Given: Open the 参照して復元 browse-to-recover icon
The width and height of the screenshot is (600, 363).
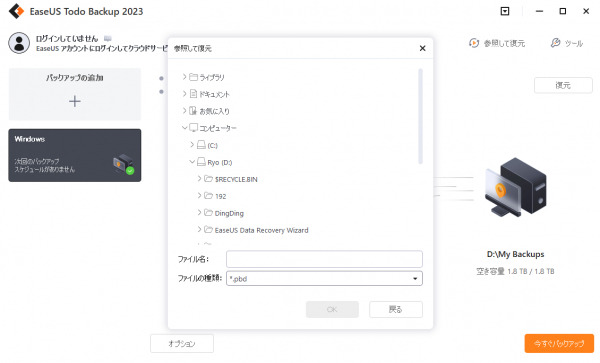Looking at the screenshot, I should pyautogui.click(x=474, y=43).
